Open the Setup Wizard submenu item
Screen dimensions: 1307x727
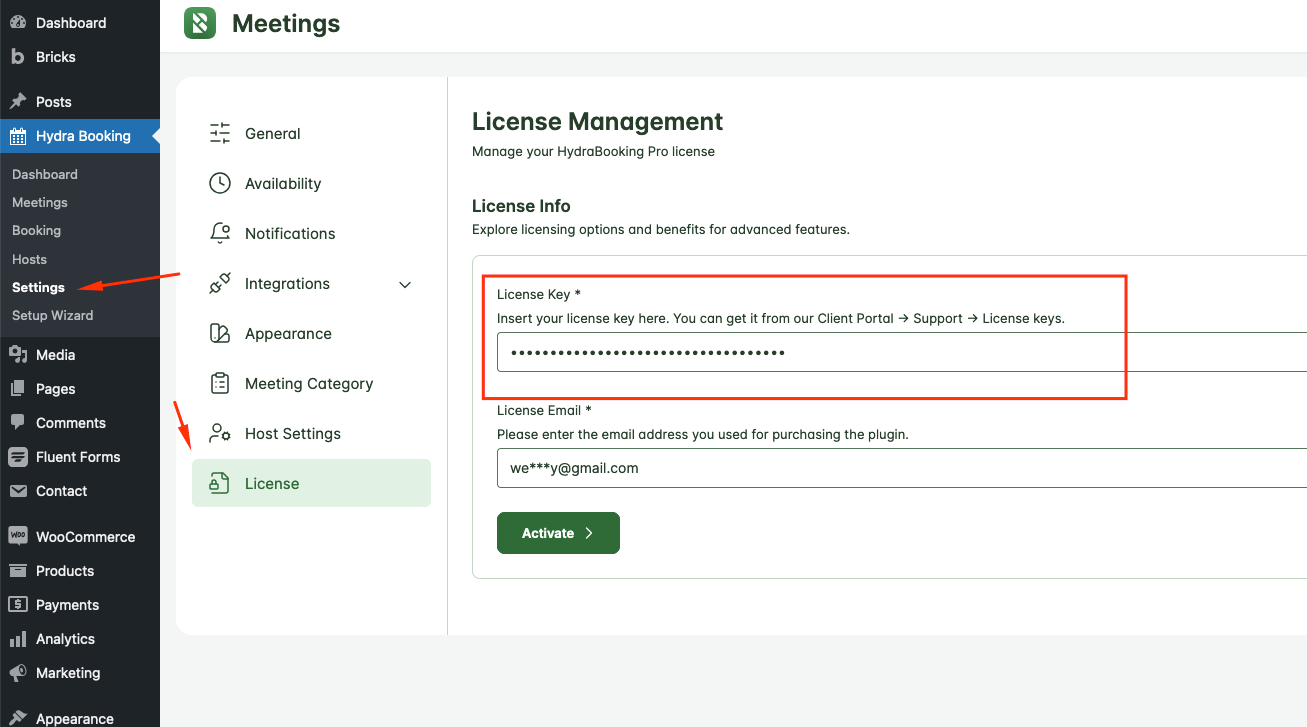click(53, 315)
